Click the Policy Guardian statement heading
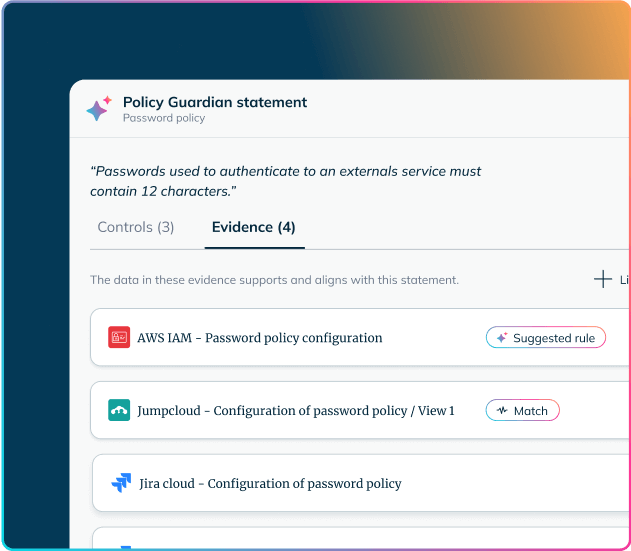Viewport: 631px width, 551px height. (215, 102)
